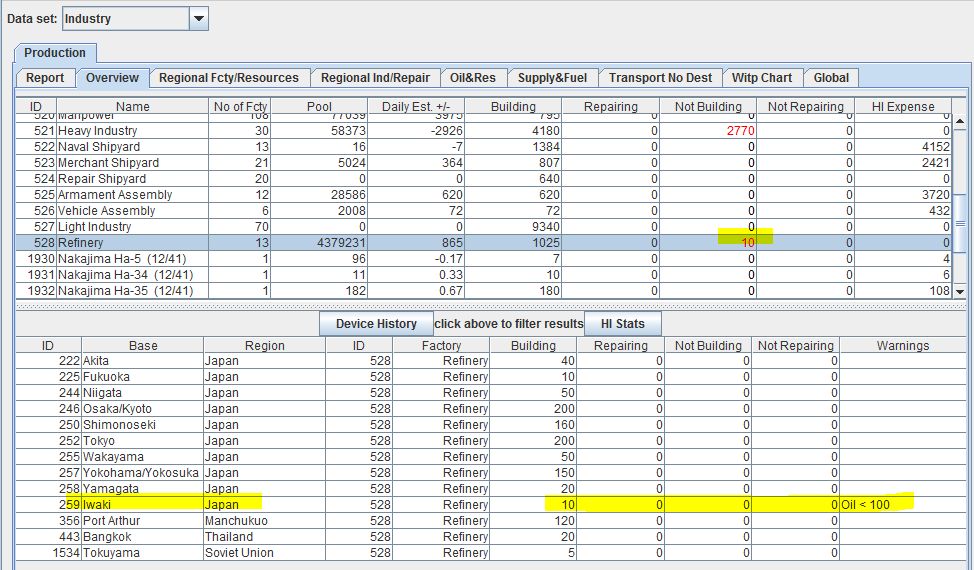Open the Regional Fcty/Resources tab
The height and width of the screenshot is (570, 974).
tap(229, 78)
